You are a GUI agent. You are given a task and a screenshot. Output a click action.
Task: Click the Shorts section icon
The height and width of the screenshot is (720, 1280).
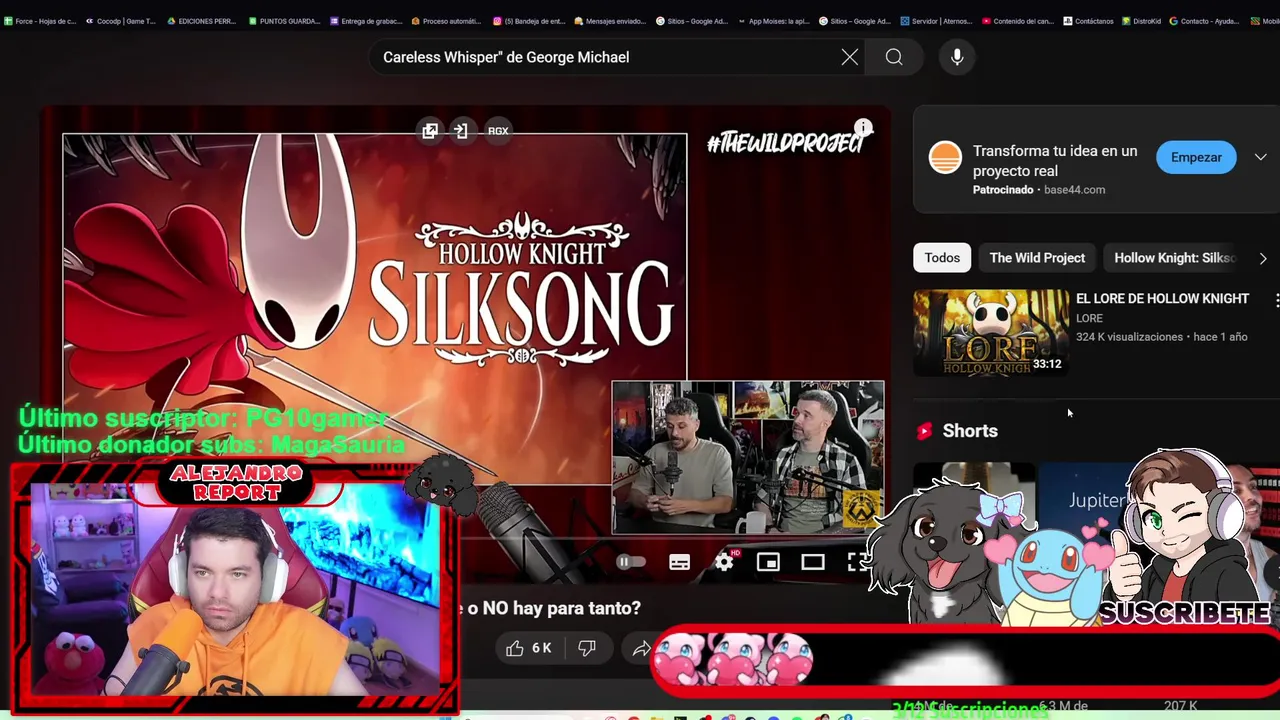click(924, 431)
